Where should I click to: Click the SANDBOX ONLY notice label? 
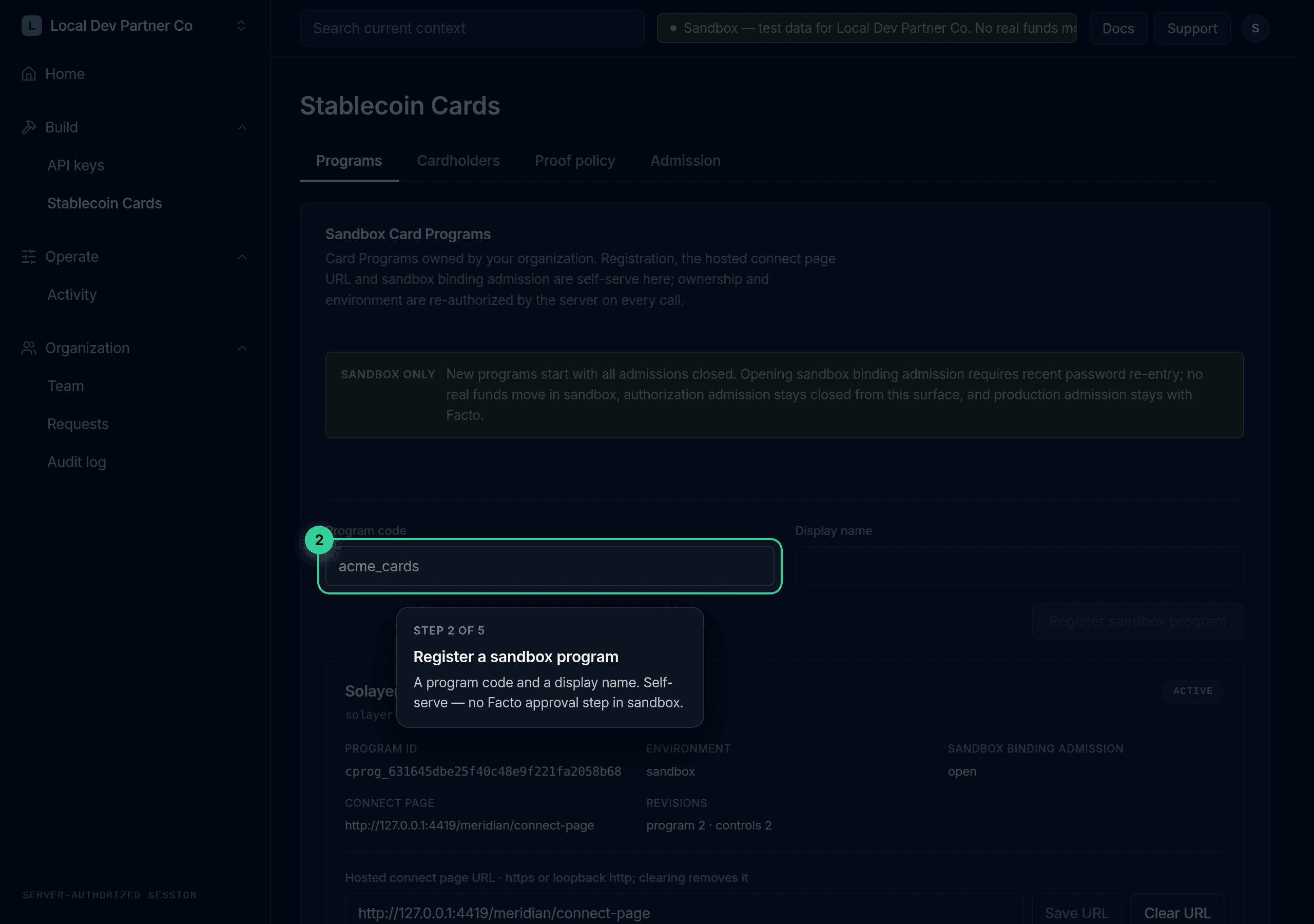(x=388, y=374)
